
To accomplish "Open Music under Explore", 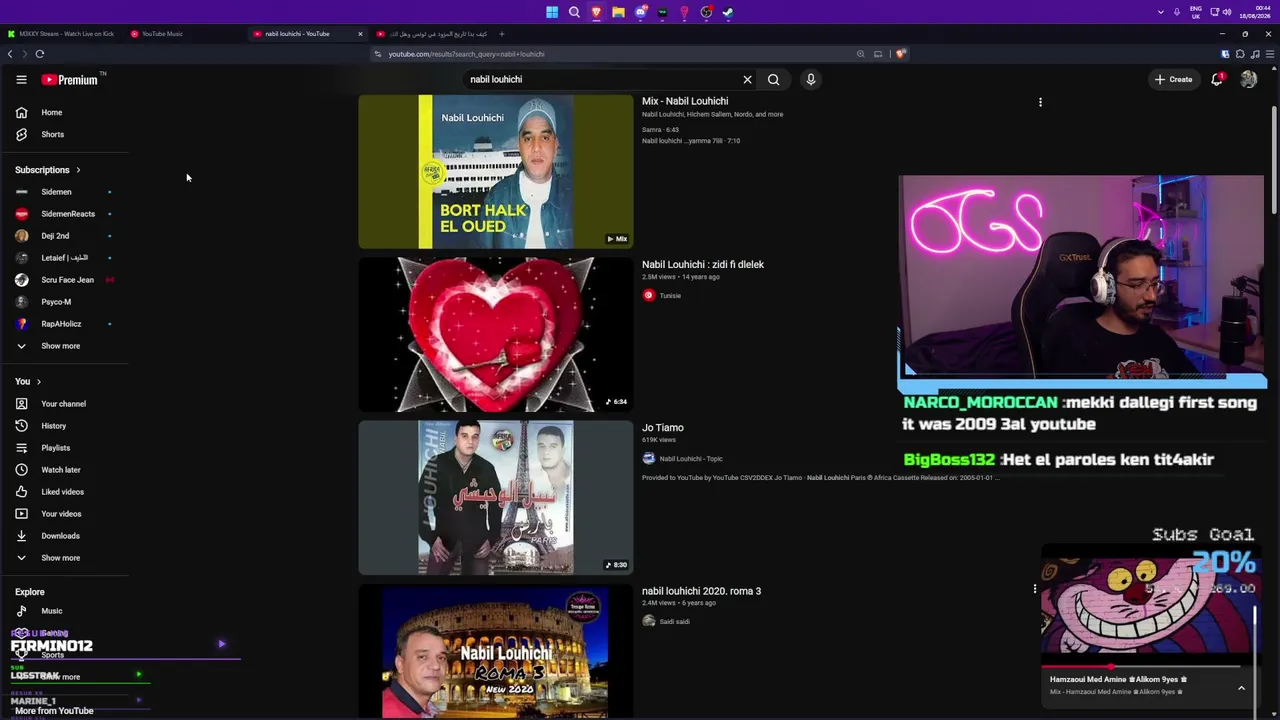I will click(x=39, y=611).
